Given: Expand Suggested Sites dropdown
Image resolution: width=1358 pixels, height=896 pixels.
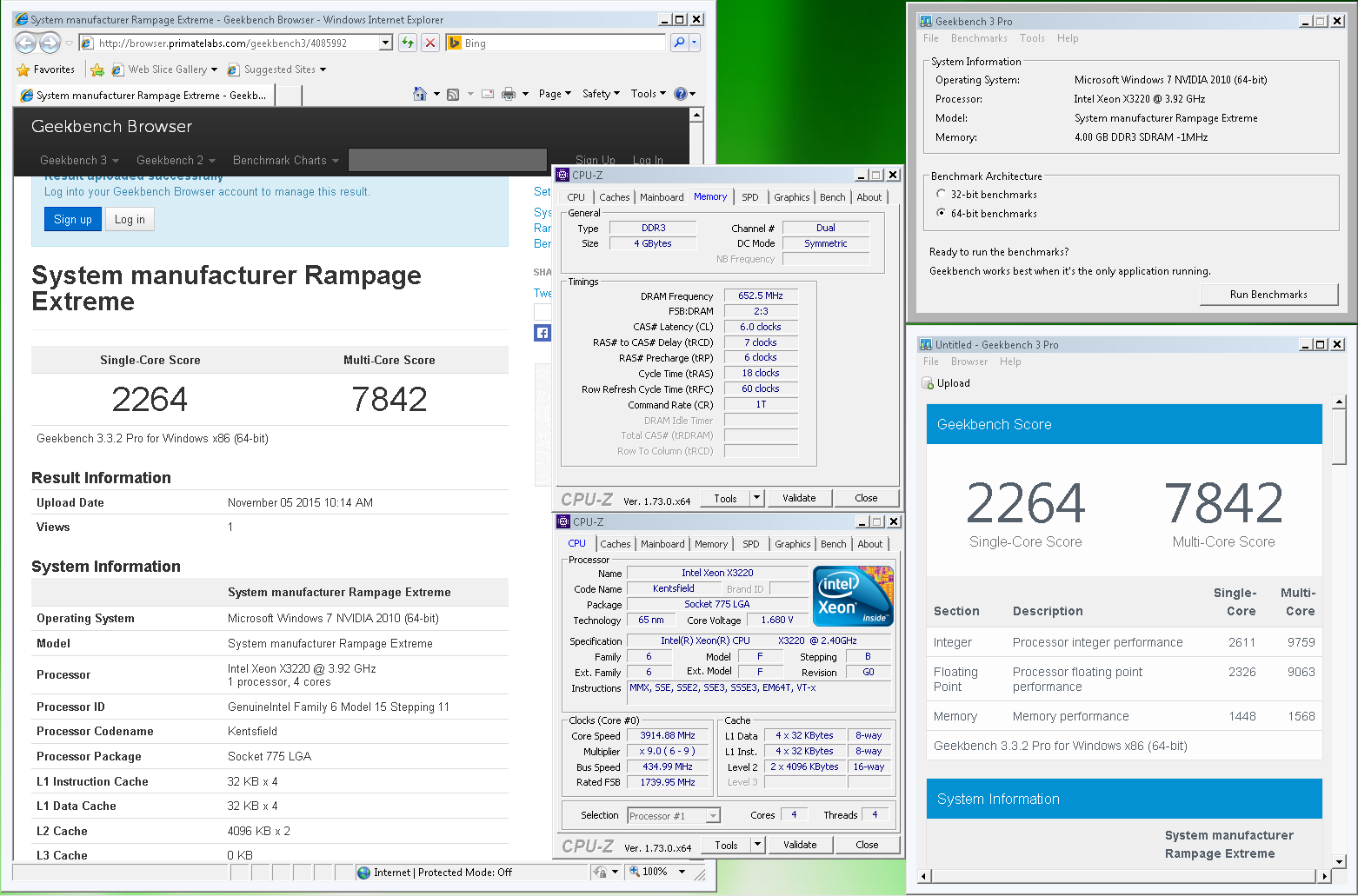Looking at the screenshot, I should point(323,70).
